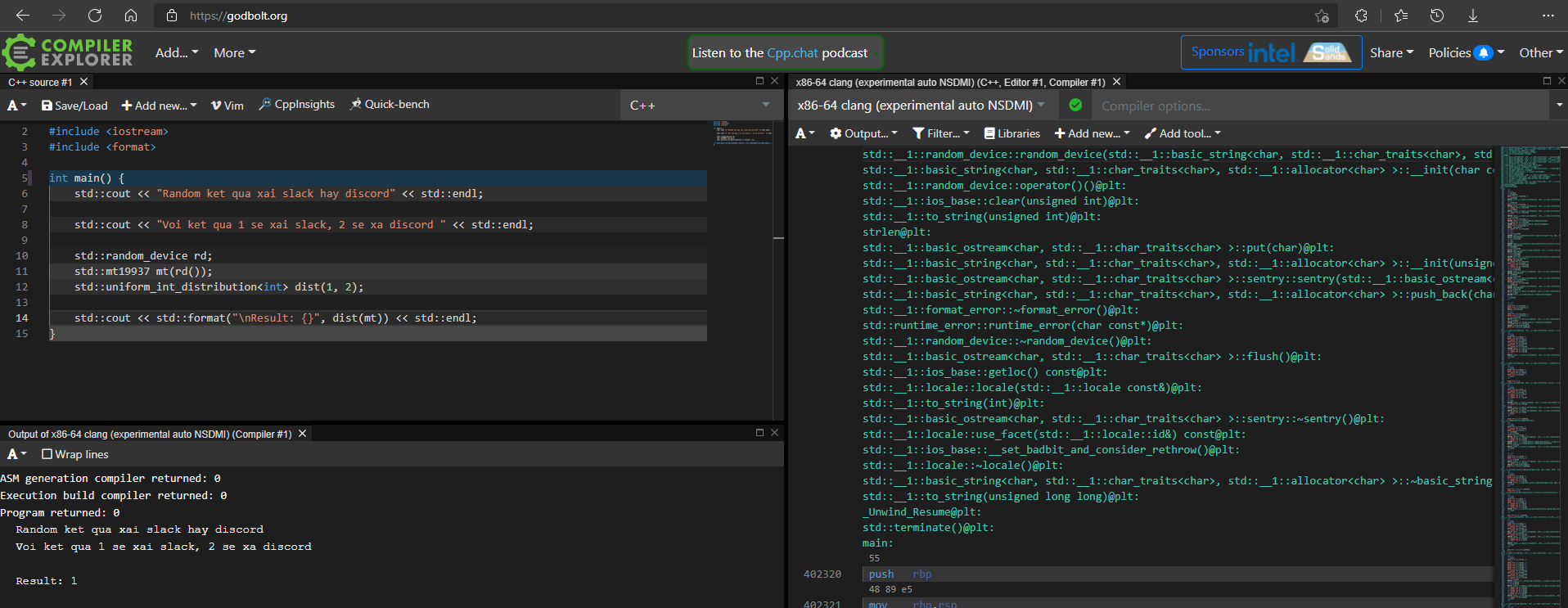This screenshot has width=1568, height=608.
Task: Click Save/Load in source editor
Action: (x=74, y=106)
